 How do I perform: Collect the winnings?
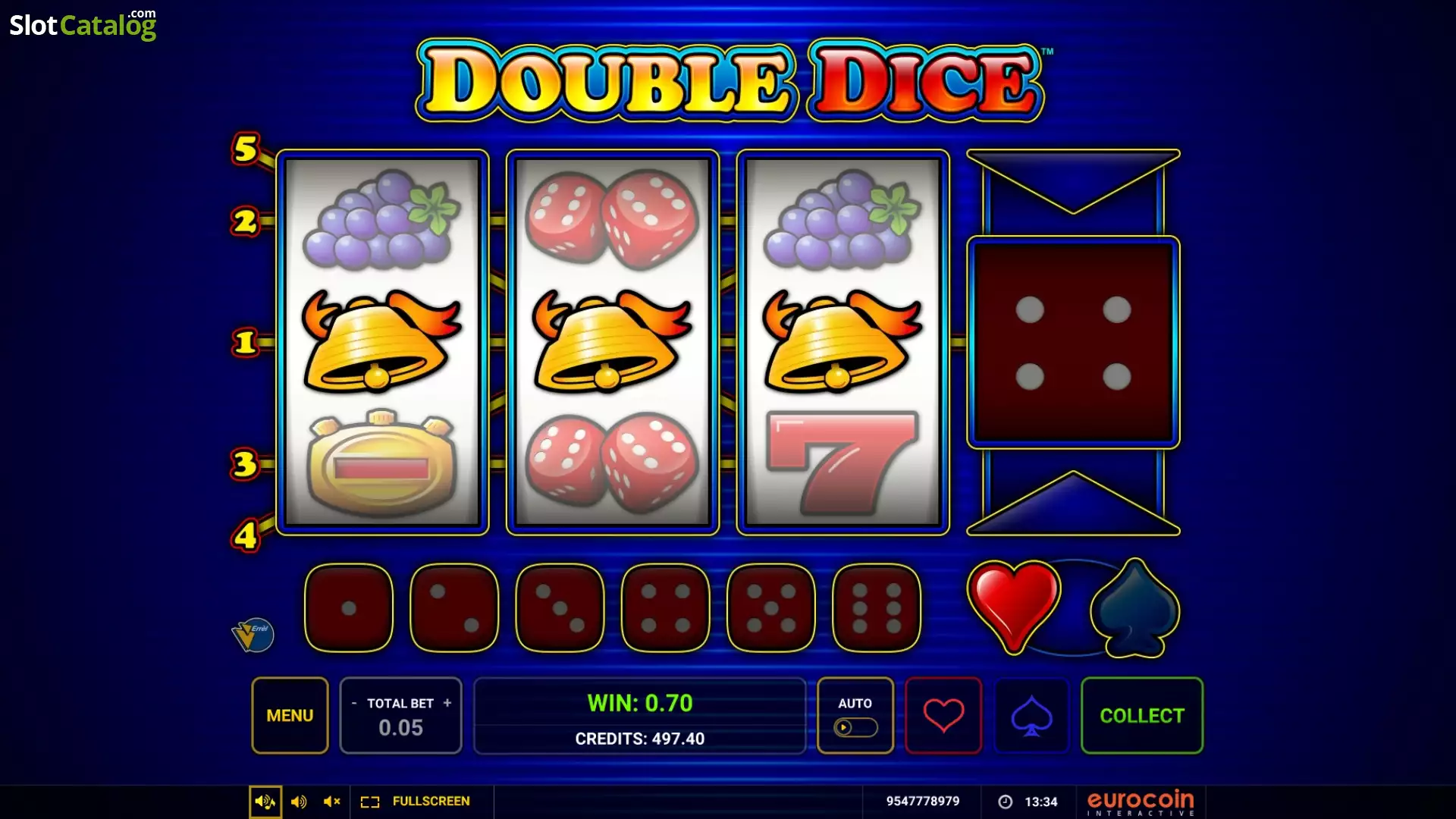[1142, 715]
